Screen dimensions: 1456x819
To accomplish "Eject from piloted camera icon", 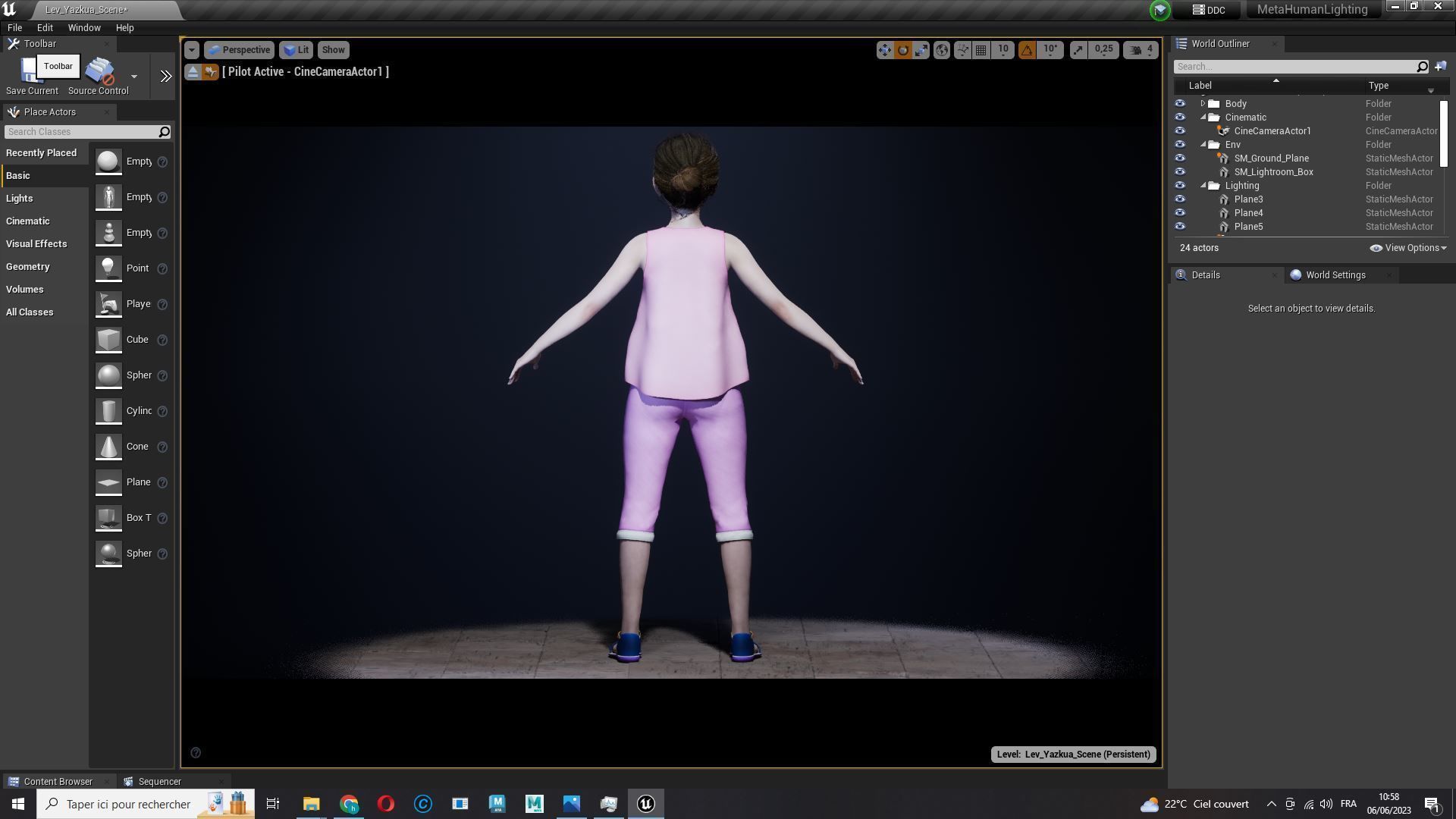I will click(x=193, y=72).
